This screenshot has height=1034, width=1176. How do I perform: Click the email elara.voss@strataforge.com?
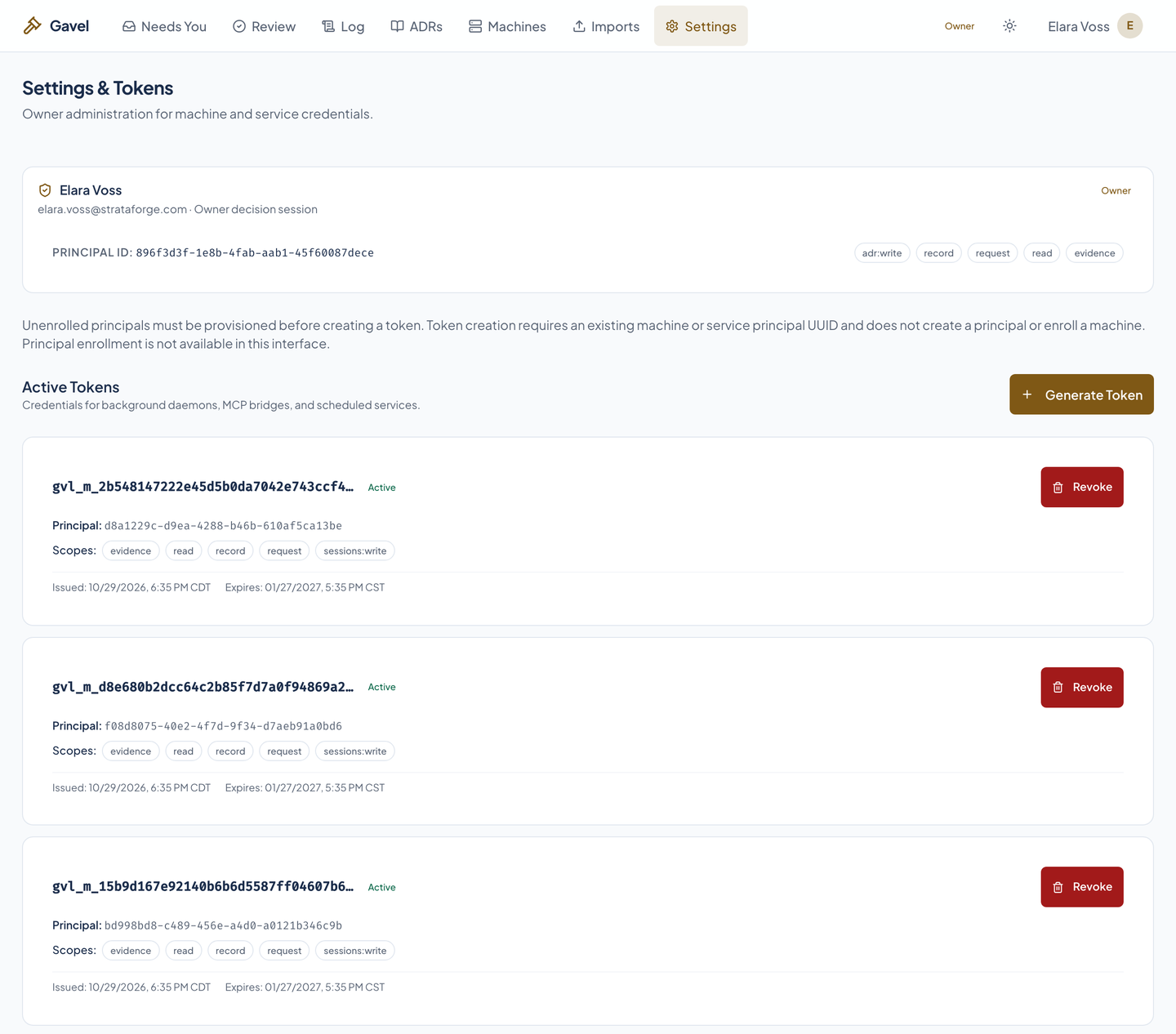click(113, 209)
